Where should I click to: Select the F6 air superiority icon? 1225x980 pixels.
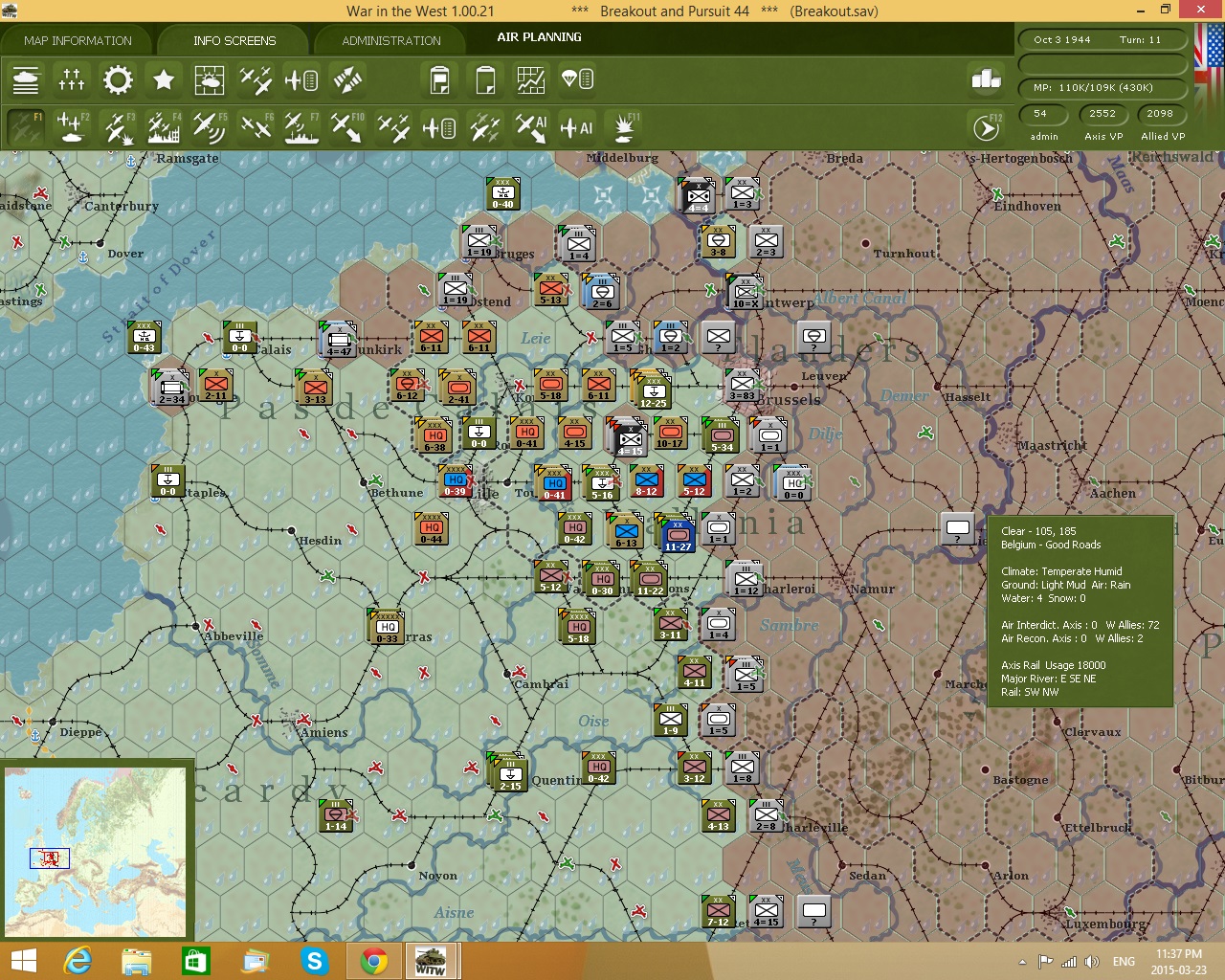(256, 127)
